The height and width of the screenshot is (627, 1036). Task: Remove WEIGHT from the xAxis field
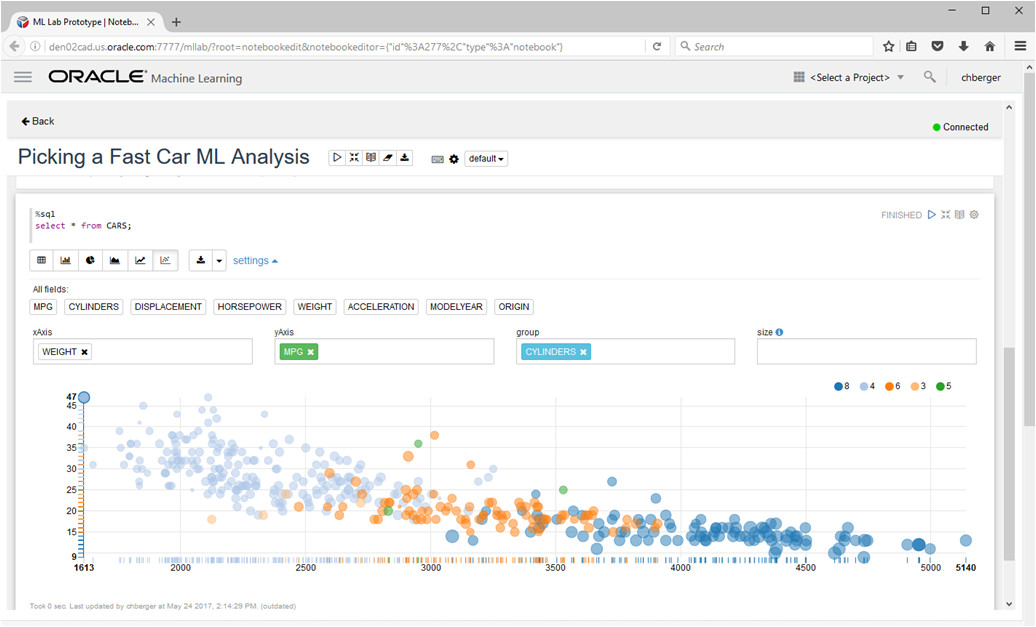tap(85, 352)
